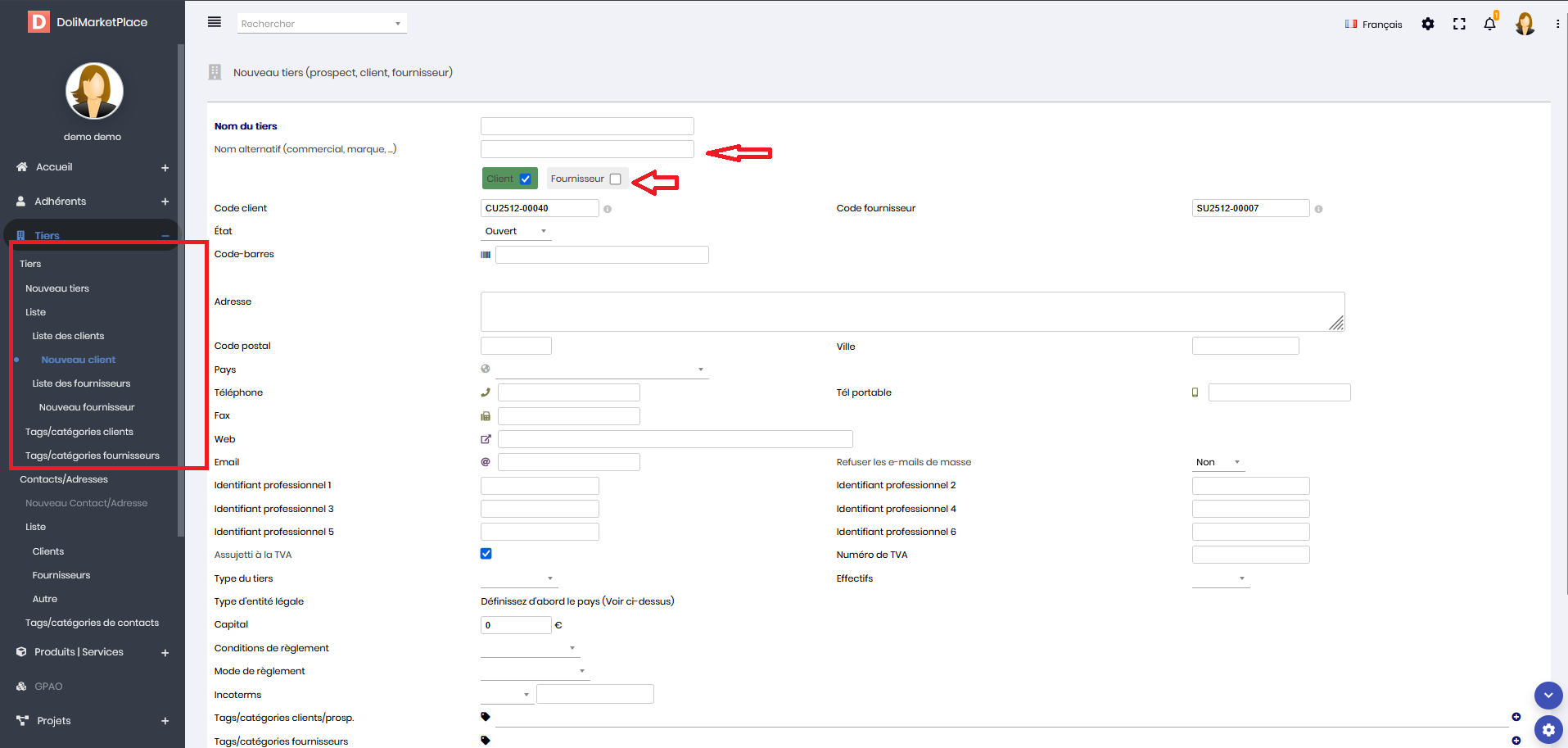Check the Fournisseur checkbox
Image resolution: width=1568 pixels, height=748 pixels.
point(616,179)
